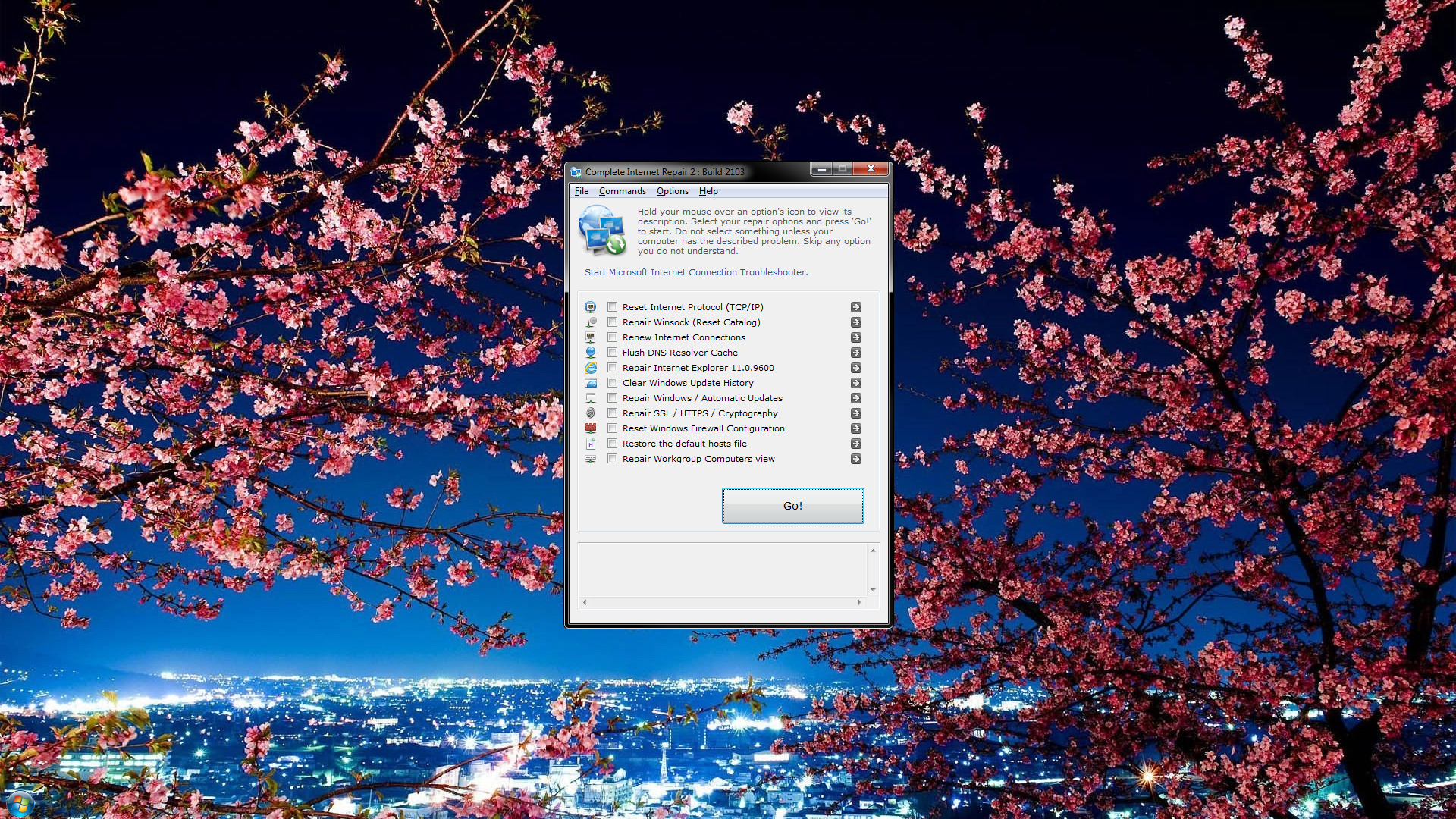Open the Commands menu

(x=622, y=191)
